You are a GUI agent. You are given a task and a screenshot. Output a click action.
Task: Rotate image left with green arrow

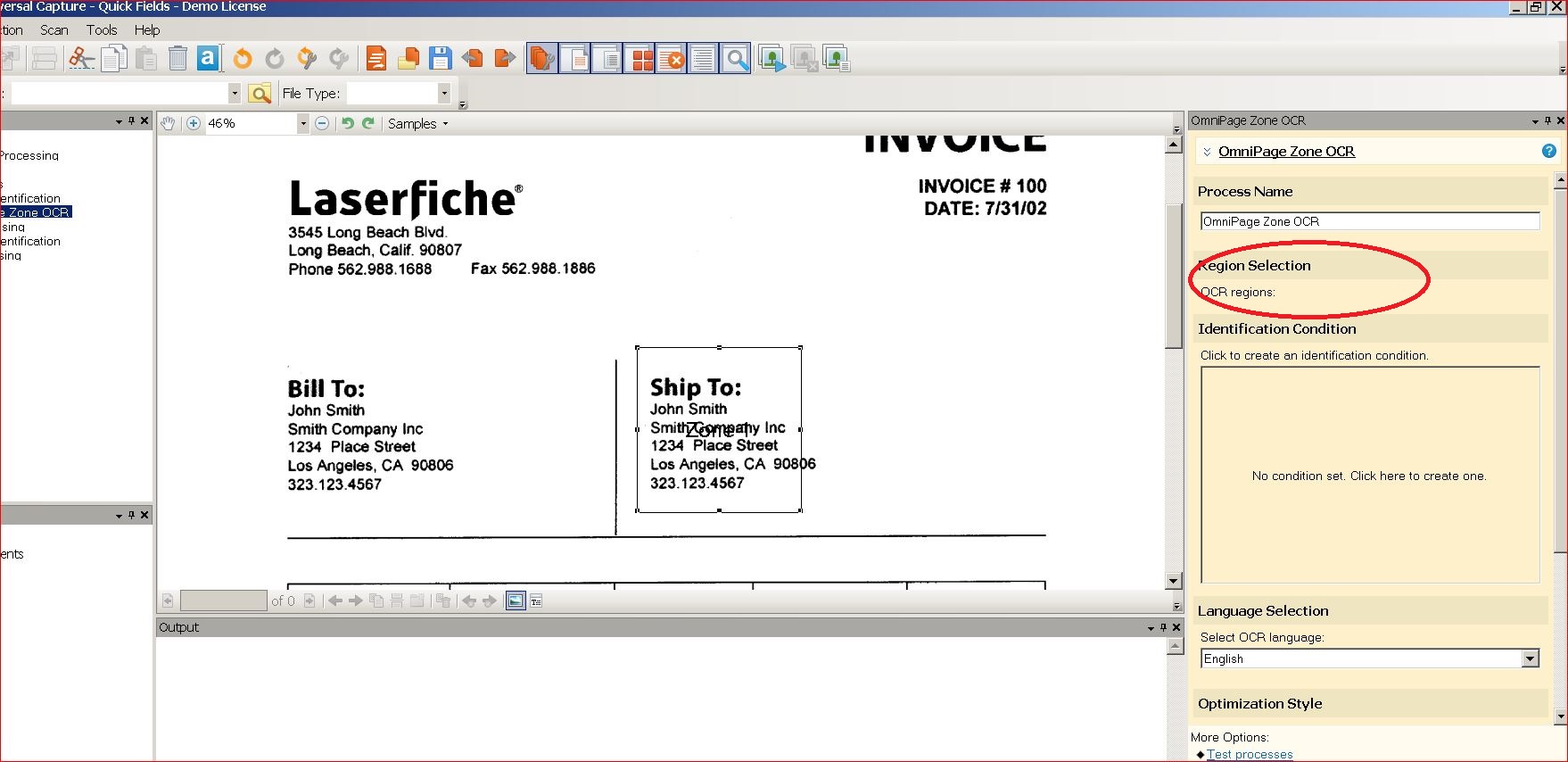[x=348, y=123]
